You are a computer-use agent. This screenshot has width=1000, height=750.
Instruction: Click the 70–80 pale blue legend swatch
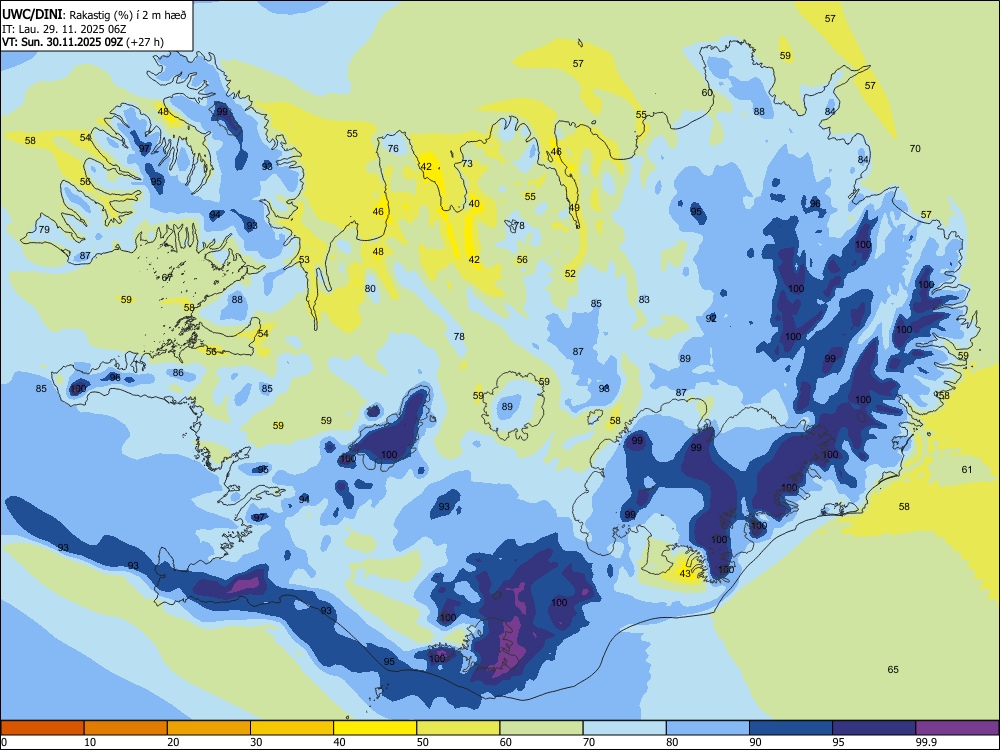624,728
